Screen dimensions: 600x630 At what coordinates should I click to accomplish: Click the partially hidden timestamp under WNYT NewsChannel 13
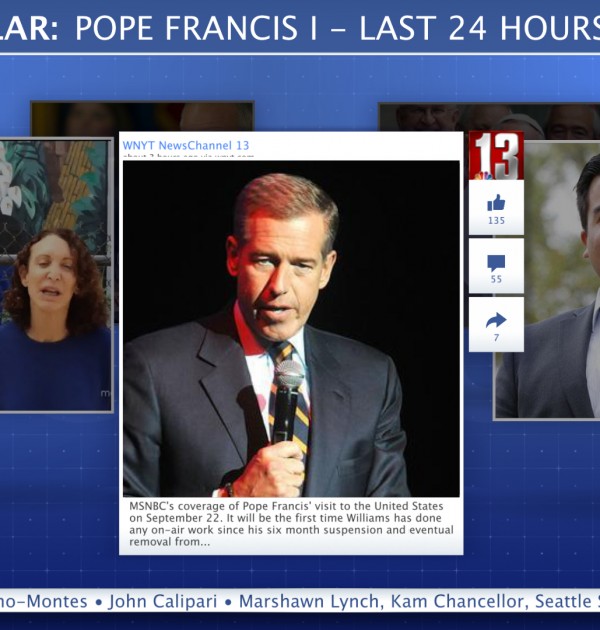pos(188,156)
